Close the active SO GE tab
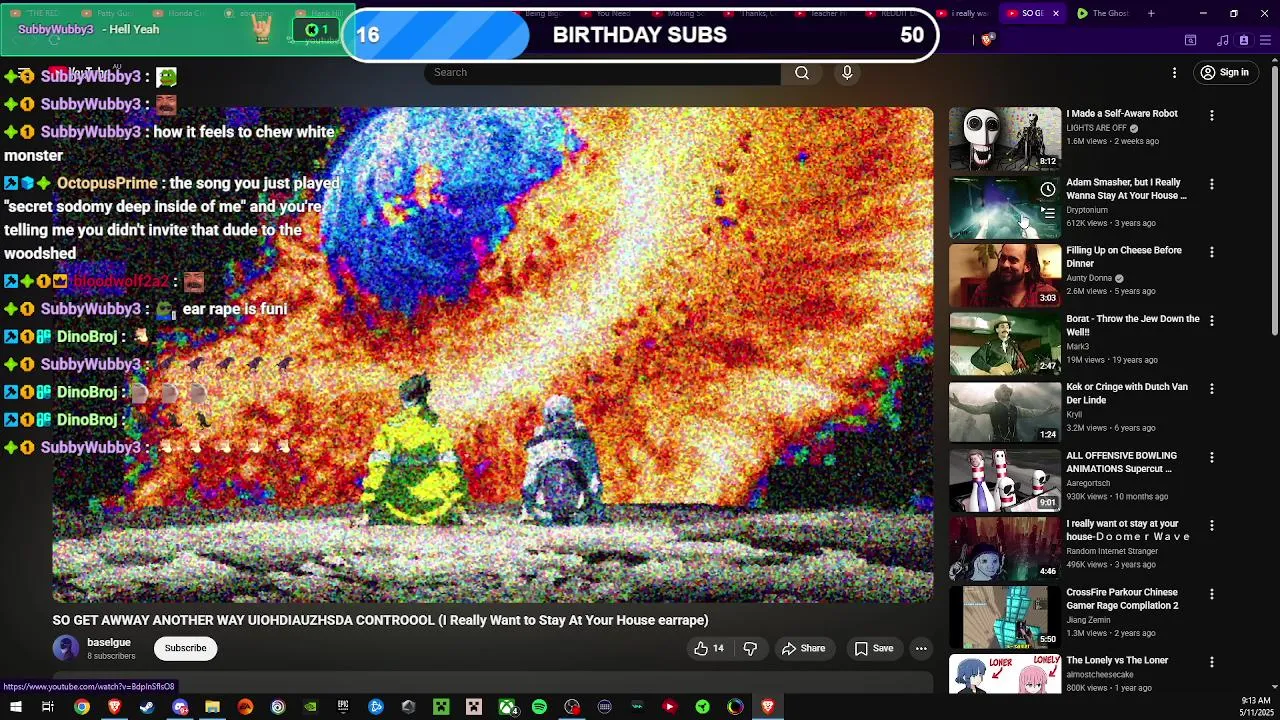Image resolution: width=1280 pixels, height=720 pixels. [1055, 13]
